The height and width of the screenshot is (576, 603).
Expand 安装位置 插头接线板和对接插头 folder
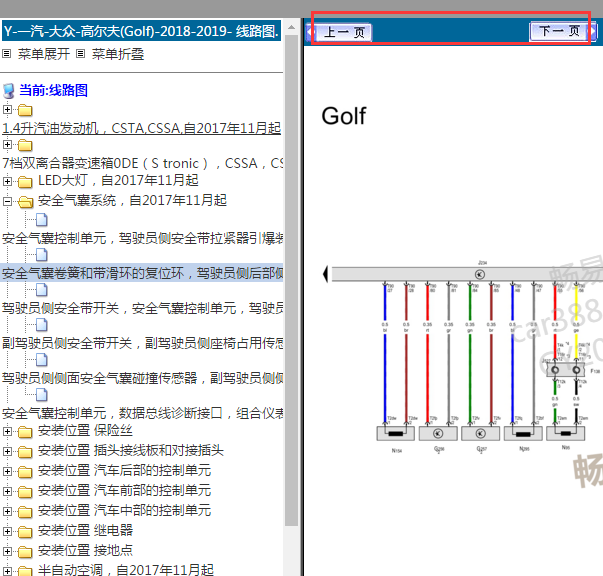[x=7, y=451]
